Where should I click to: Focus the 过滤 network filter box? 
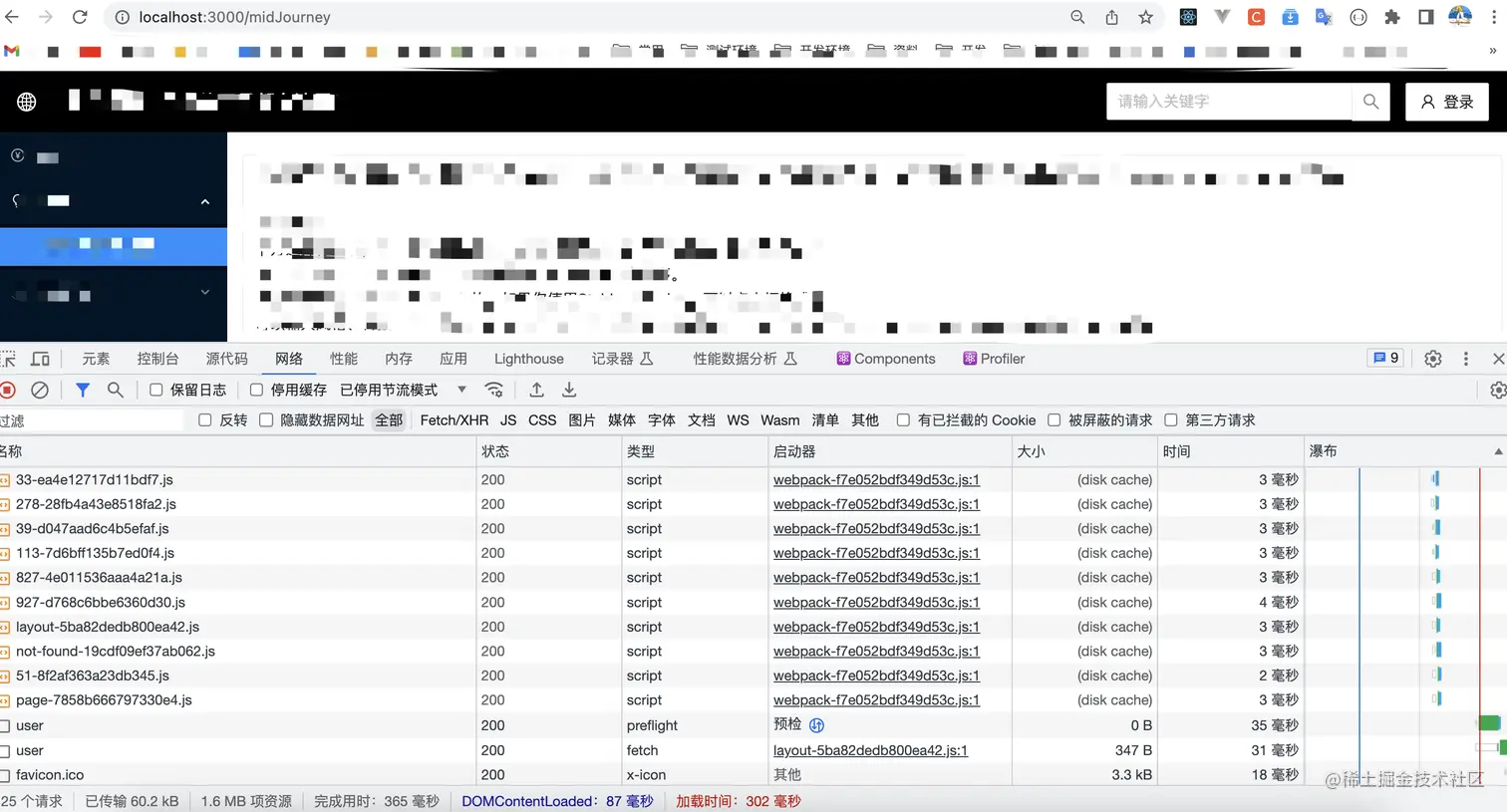coord(92,420)
